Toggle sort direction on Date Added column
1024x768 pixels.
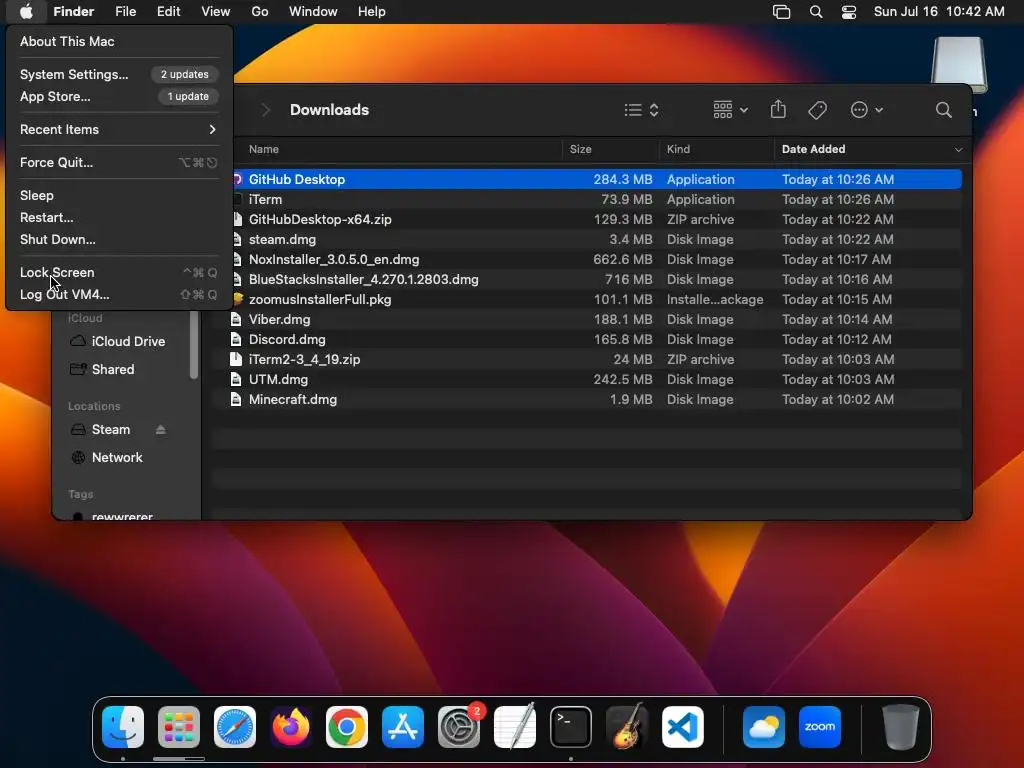(x=958, y=150)
